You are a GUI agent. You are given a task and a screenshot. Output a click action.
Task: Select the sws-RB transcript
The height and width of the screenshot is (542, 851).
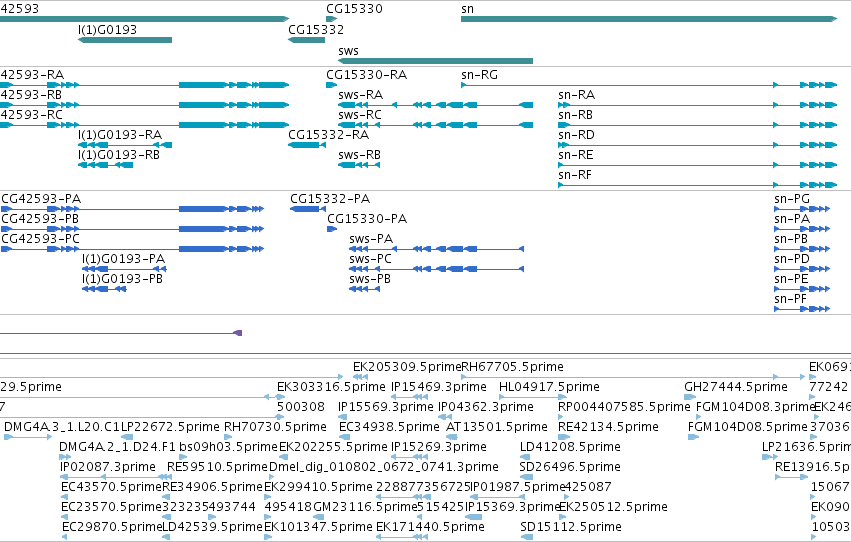tap(359, 164)
